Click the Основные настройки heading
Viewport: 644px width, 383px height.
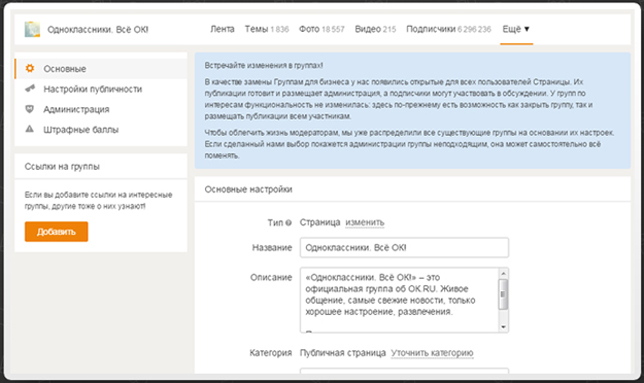click(x=248, y=189)
